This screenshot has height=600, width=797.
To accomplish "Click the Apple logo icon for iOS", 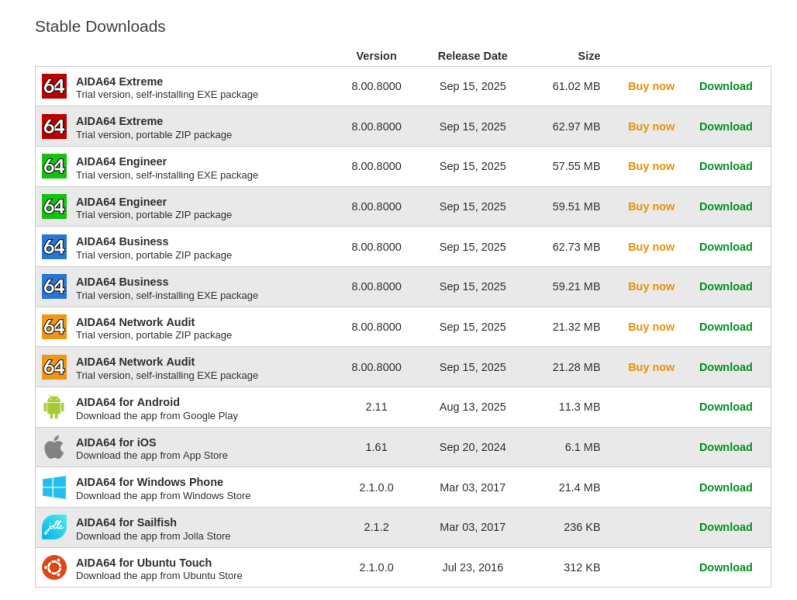I will pos(54,447).
